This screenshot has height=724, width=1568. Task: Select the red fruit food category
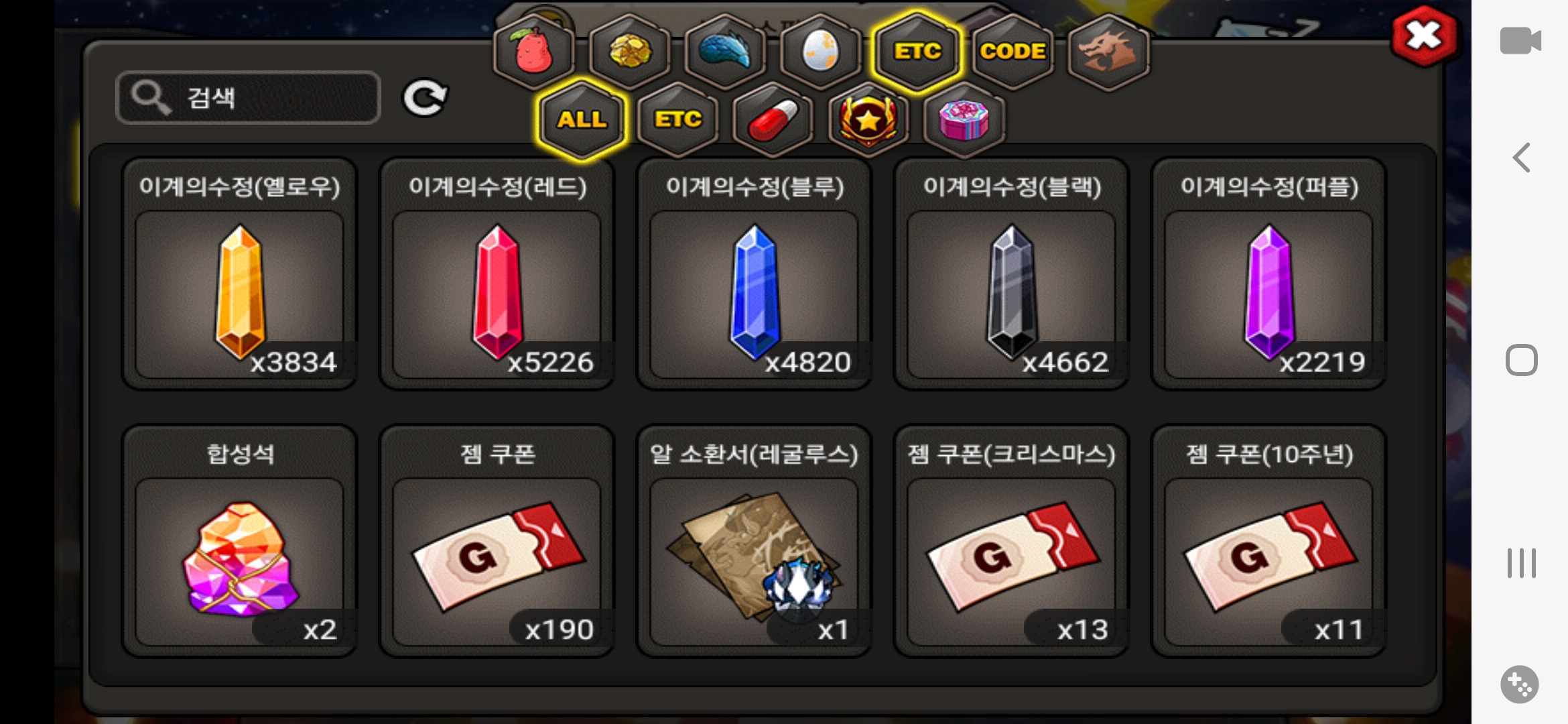pos(534,52)
